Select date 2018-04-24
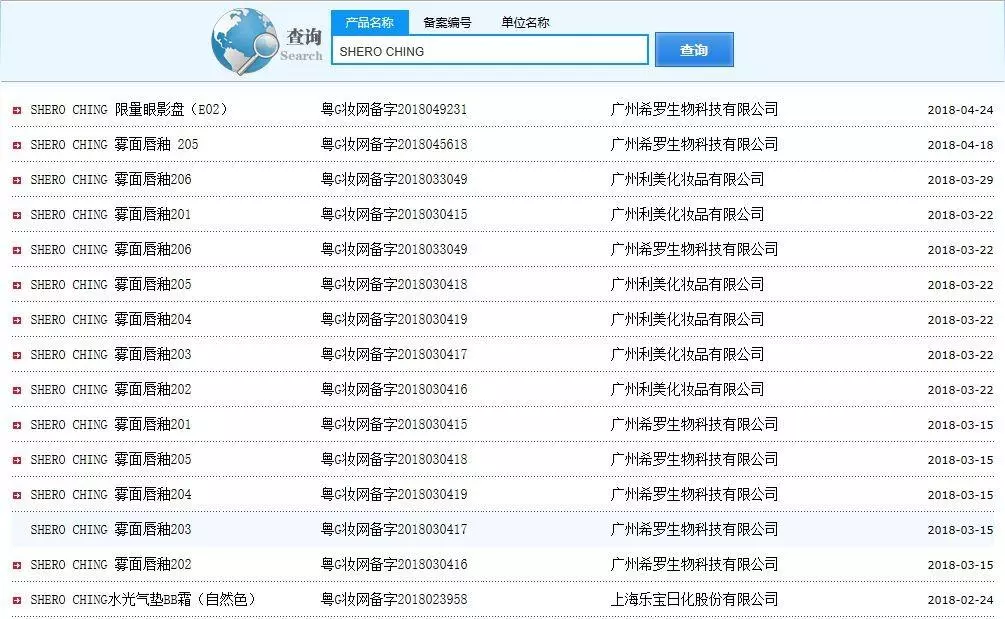1005x619 pixels. [x=960, y=110]
